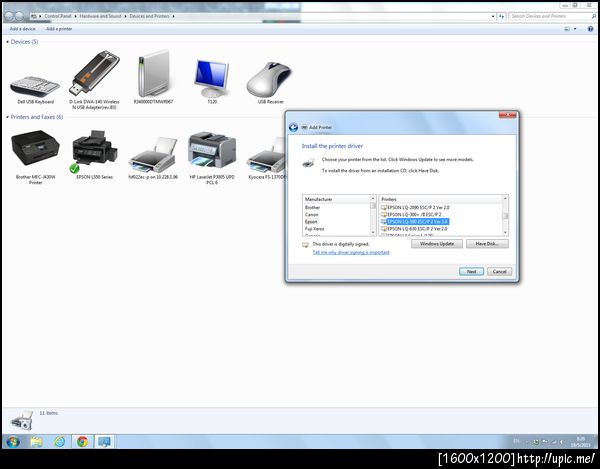Image resolution: width=600 pixels, height=469 pixels.
Task: Select the external drive device icon
Action: click(x=153, y=77)
